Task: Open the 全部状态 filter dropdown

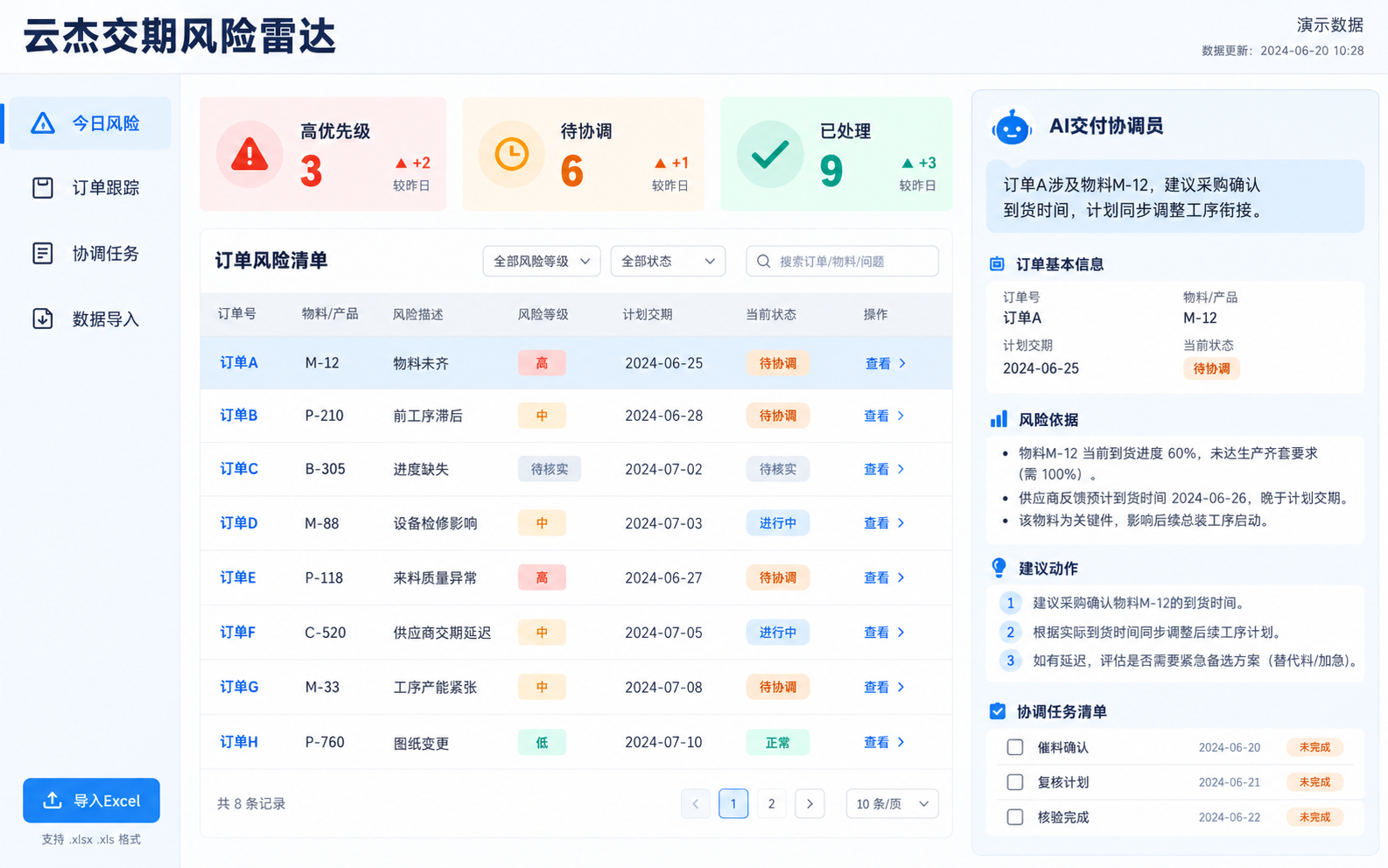Action: [668, 262]
